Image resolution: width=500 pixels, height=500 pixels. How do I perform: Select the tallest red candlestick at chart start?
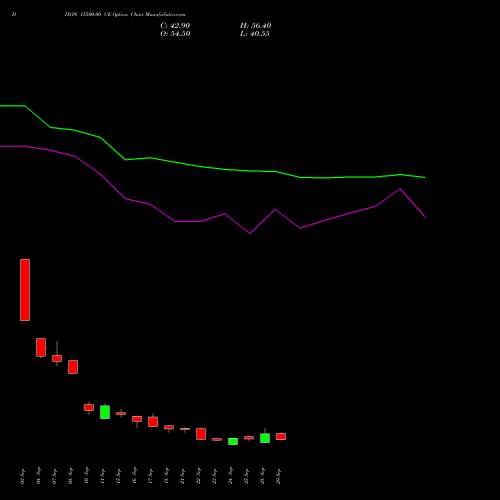(x=25, y=290)
